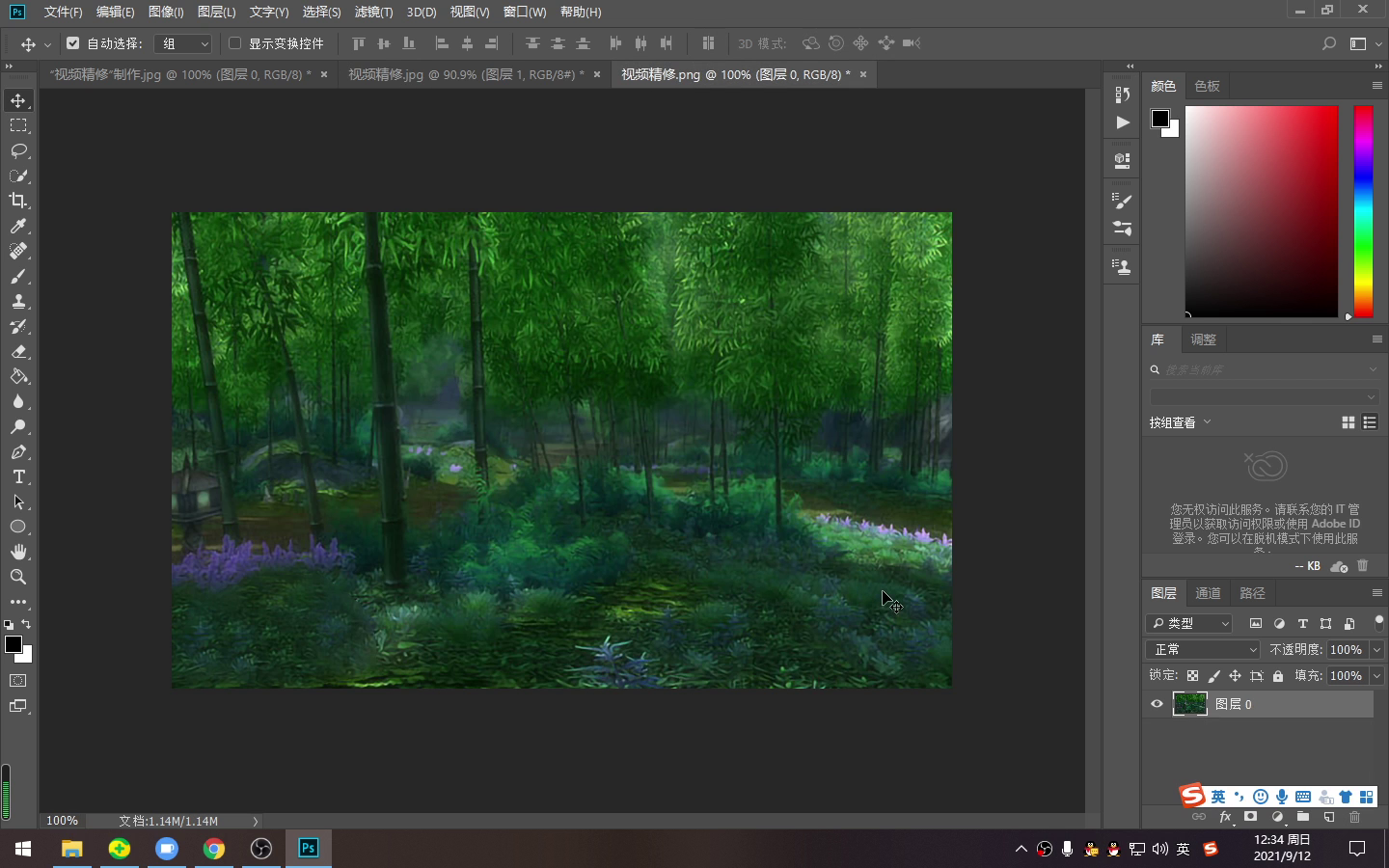Select the Blur tool
This screenshot has height=868, width=1389.
(x=18, y=401)
